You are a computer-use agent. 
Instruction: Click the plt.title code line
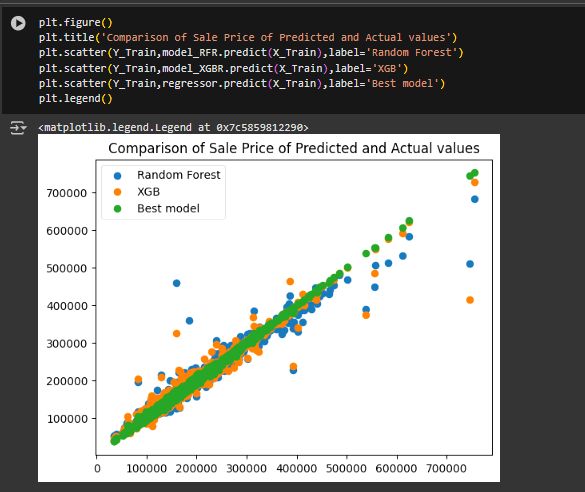(248, 37)
